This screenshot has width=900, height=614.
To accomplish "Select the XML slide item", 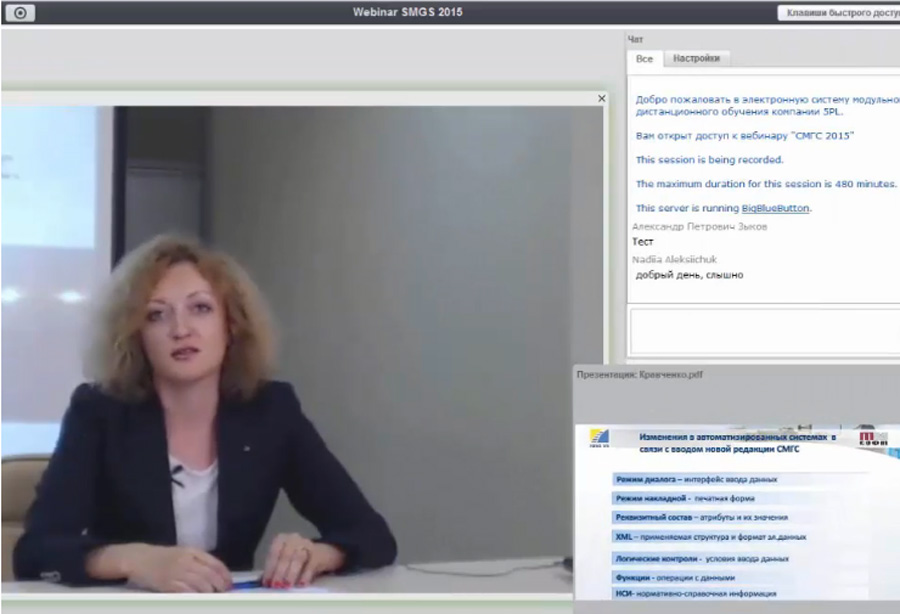I will coord(710,536).
